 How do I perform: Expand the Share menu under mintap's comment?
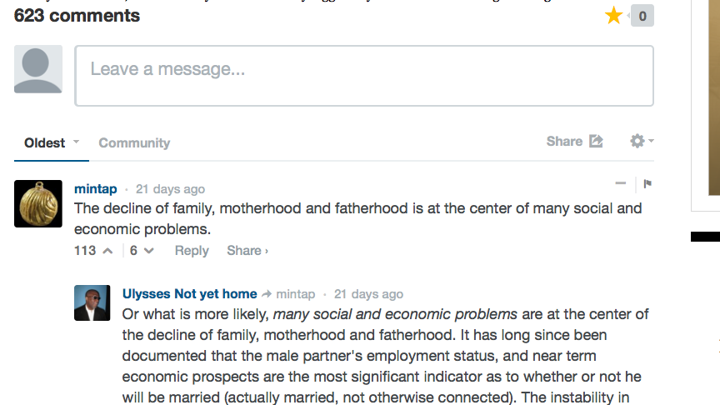(x=247, y=251)
